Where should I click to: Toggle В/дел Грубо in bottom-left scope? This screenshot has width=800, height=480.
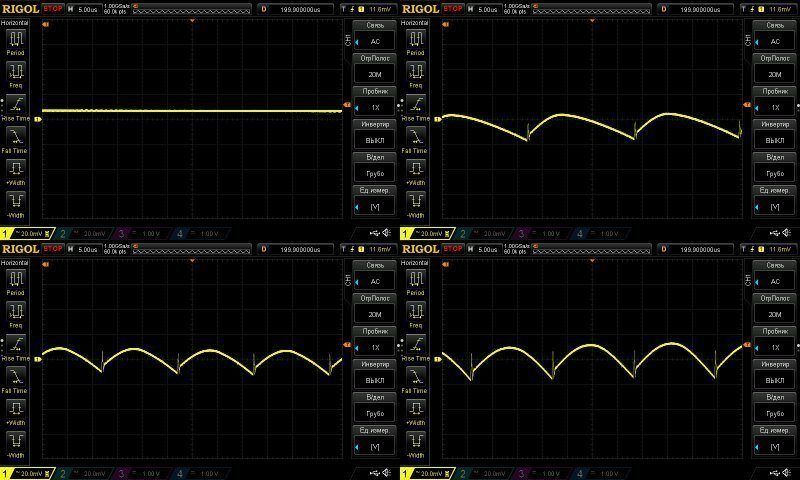375,408
